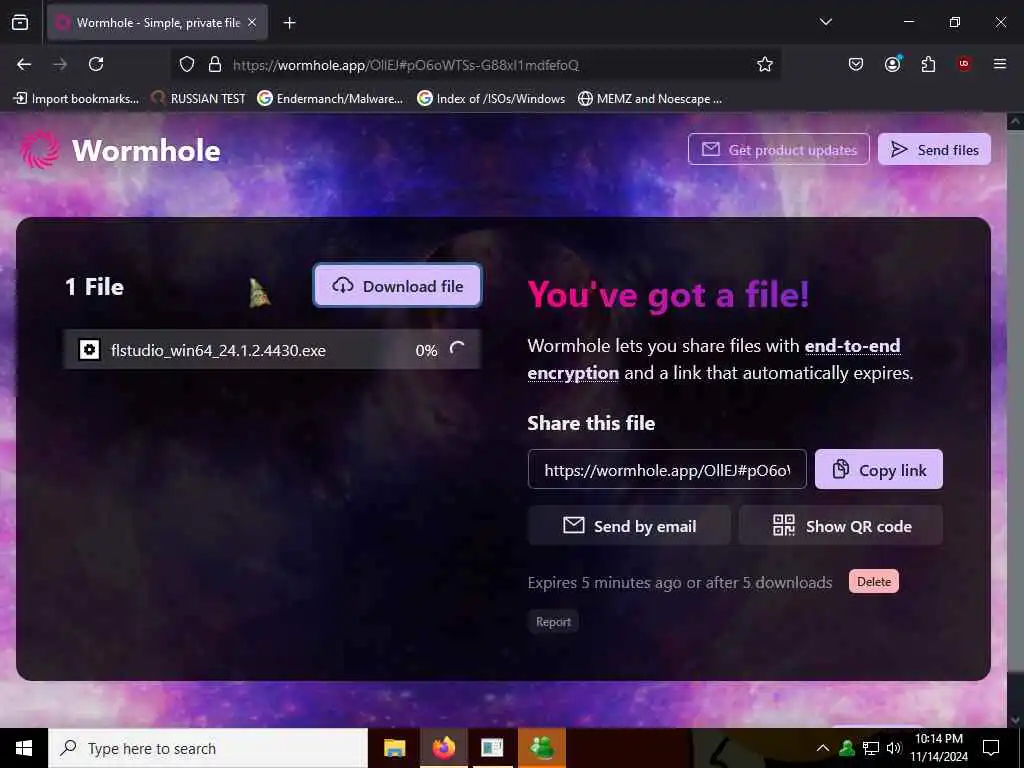1024x768 pixels.
Task: Open the clock showing 10:14 PM
Action: pos(939,748)
